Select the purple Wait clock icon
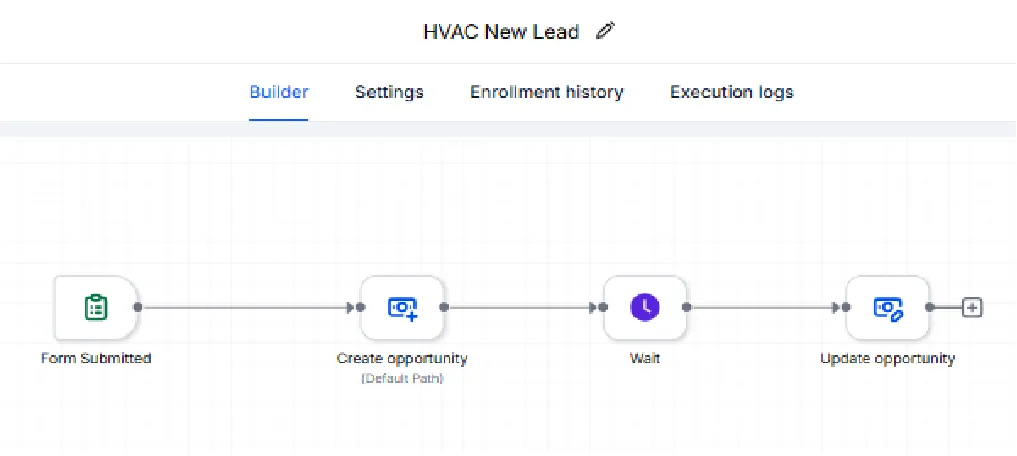 [645, 307]
